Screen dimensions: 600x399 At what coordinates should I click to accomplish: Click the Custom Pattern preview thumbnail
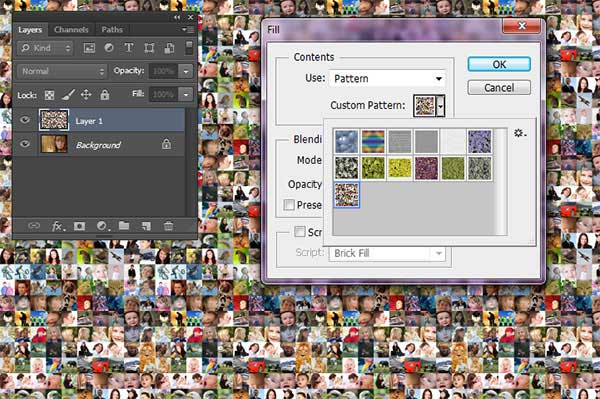425,106
